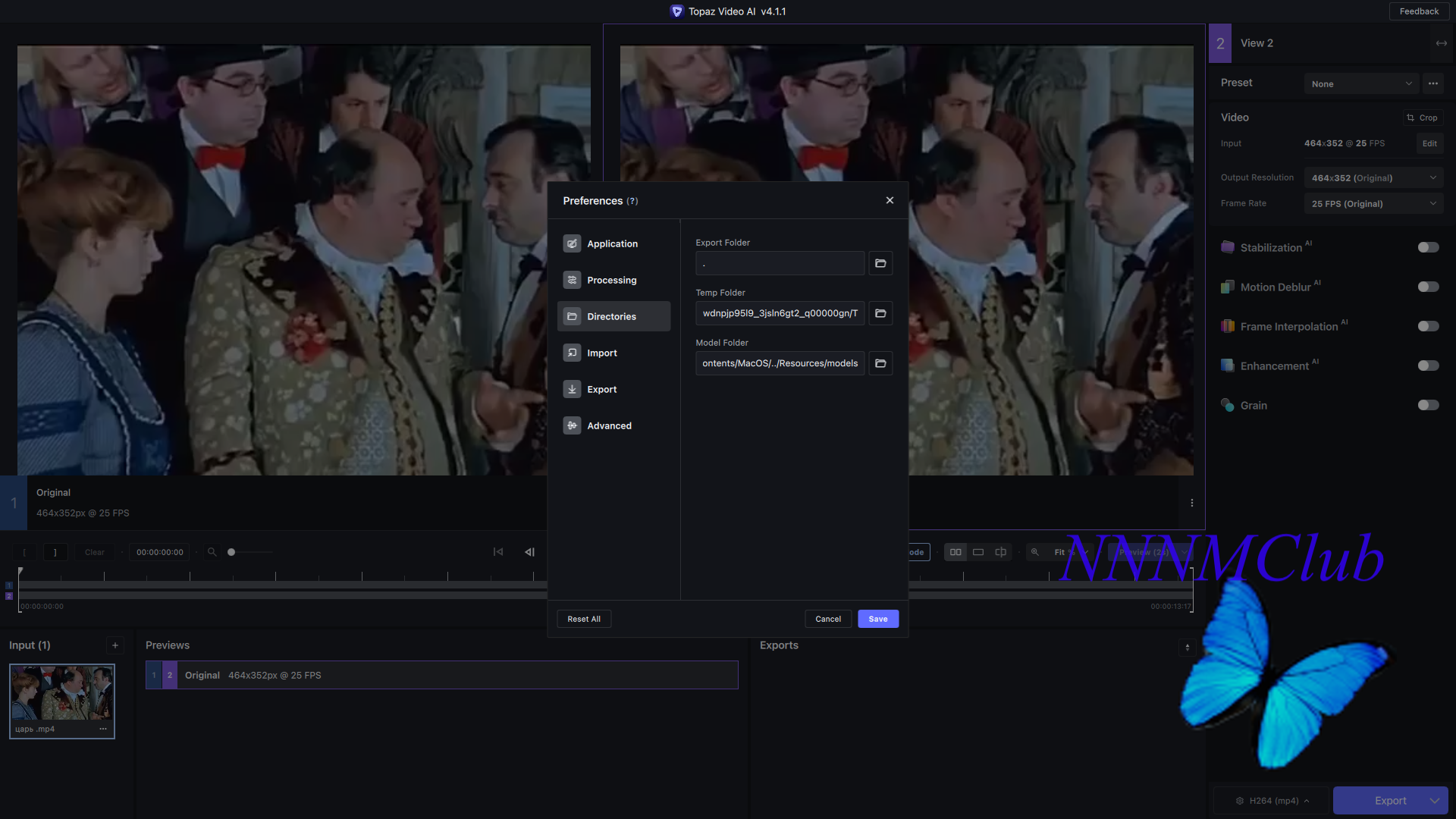The height and width of the screenshot is (819, 1456).
Task: Open the Preset dropdown showing None
Action: pyautogui.click(x=1361, y=83)
